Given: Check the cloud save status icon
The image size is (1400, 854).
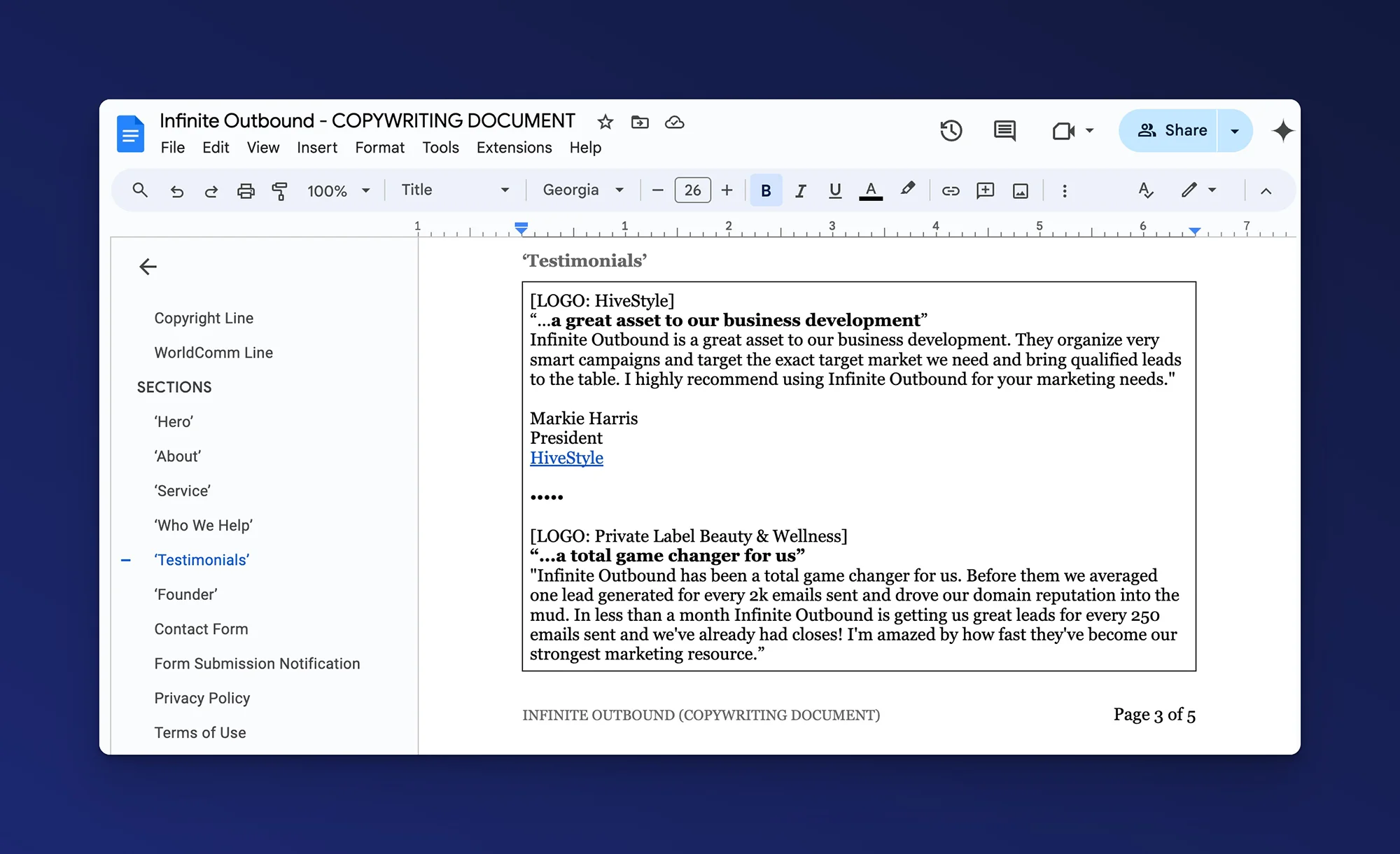Looking at the screenshot, I should pyautogui.click(x=674, y=122).
